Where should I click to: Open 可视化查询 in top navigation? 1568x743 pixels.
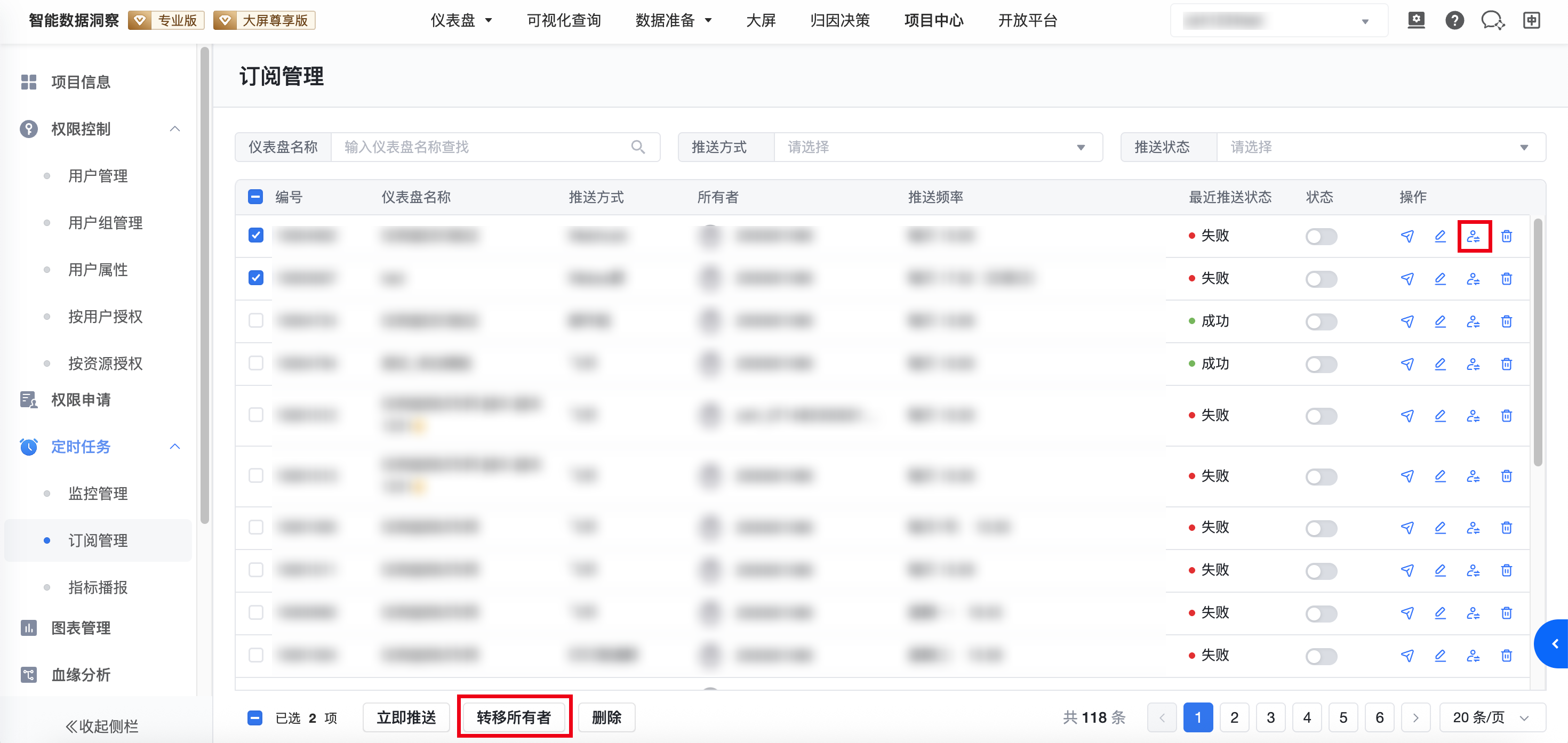pos(564,21)
